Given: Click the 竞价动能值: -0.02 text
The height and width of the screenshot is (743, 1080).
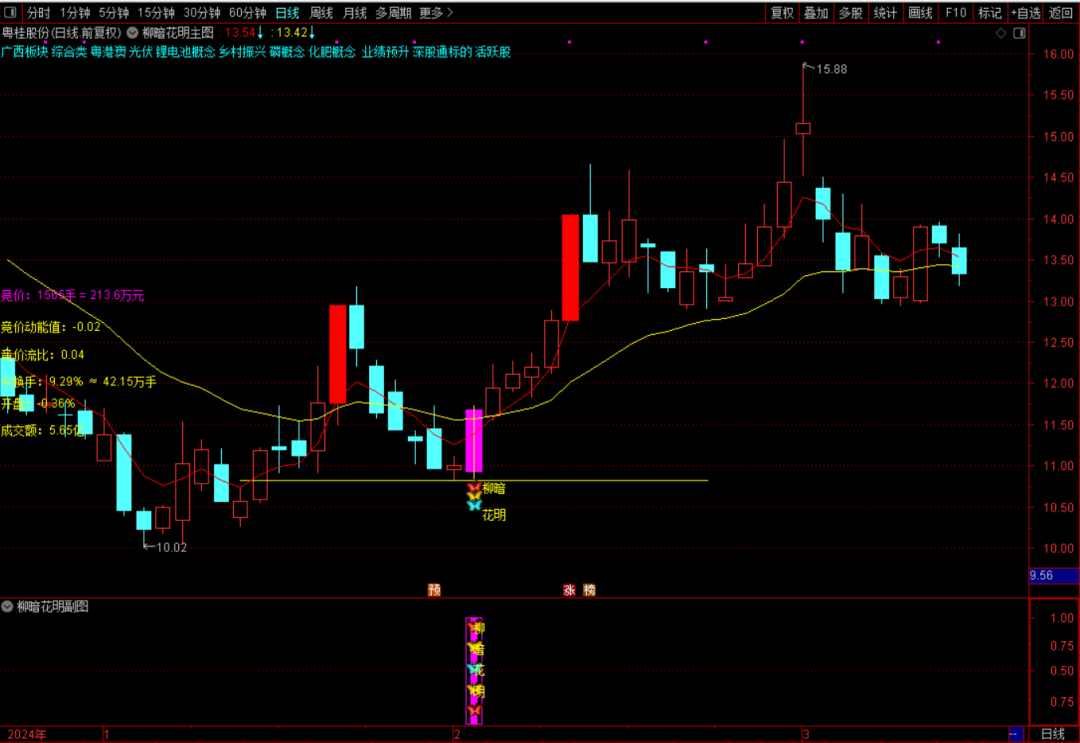Looking at the screenshot, I should pos(51,327).
